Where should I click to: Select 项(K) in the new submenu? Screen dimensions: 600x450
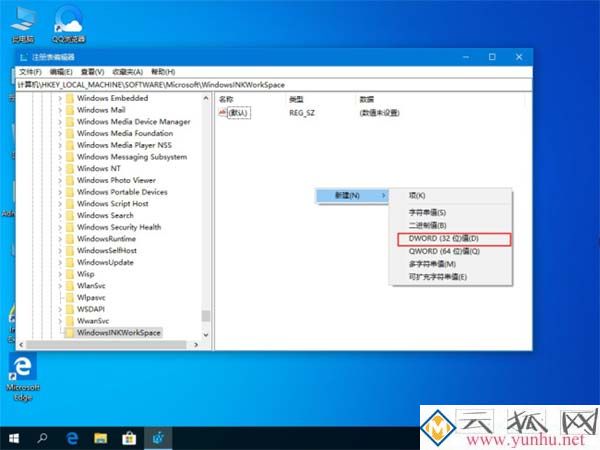pyautogui.click(x=417, y=196)
